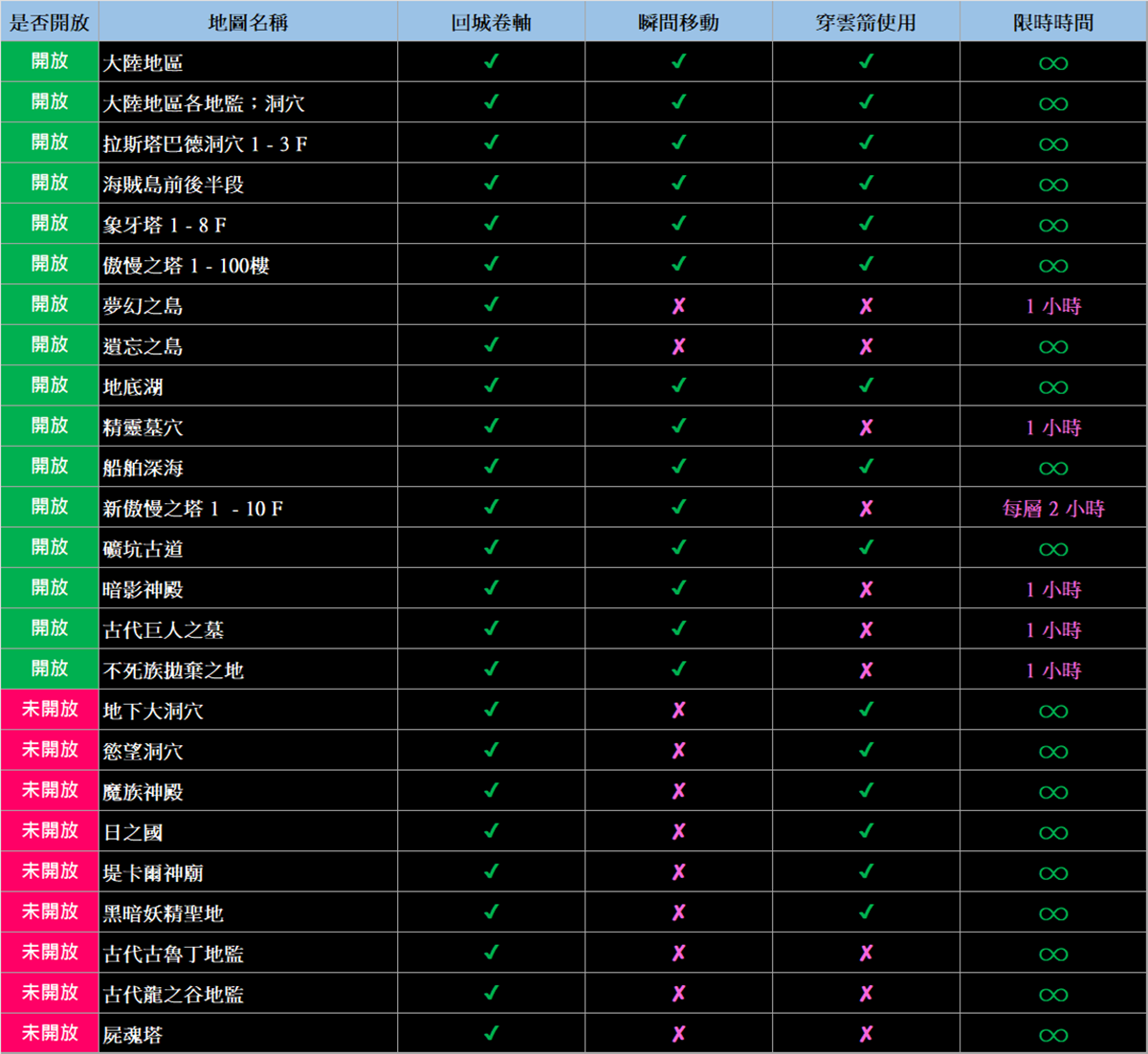Click the 每層 2 小時 time limit cell
The width and height of the screenshot is (1148, 1054).
pyautogui.click(x=1053, y=509)
